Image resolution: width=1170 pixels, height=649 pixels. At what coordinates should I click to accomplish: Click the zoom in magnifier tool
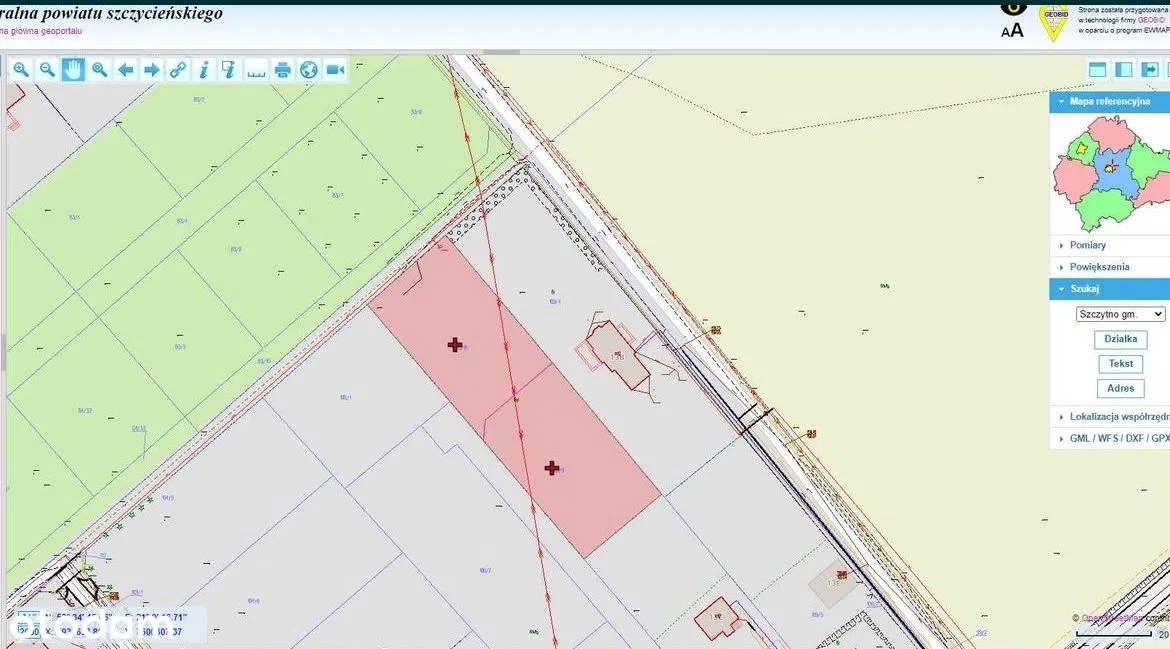coord(21,69)
